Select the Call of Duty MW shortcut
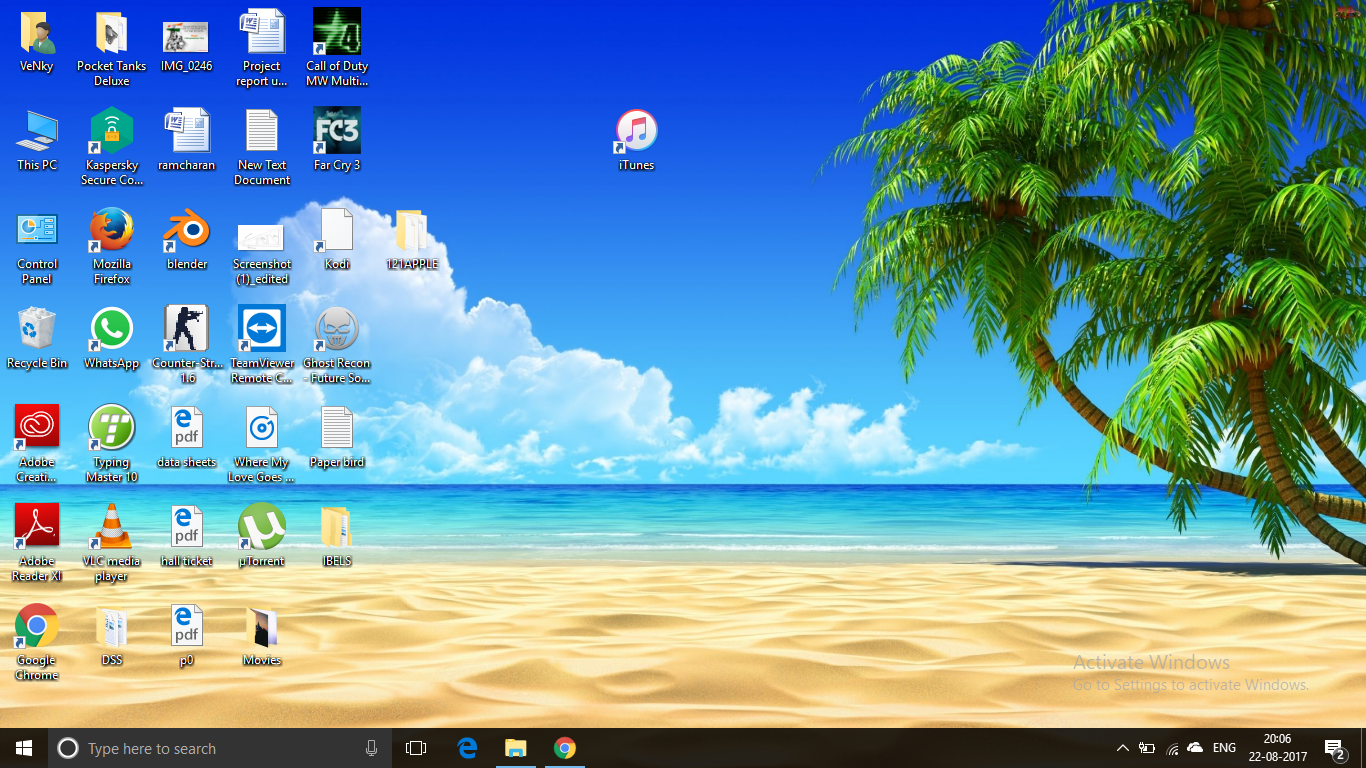The height and width of the screenshot is (768, 1366). pyautogui.click(x=337, y=48)
